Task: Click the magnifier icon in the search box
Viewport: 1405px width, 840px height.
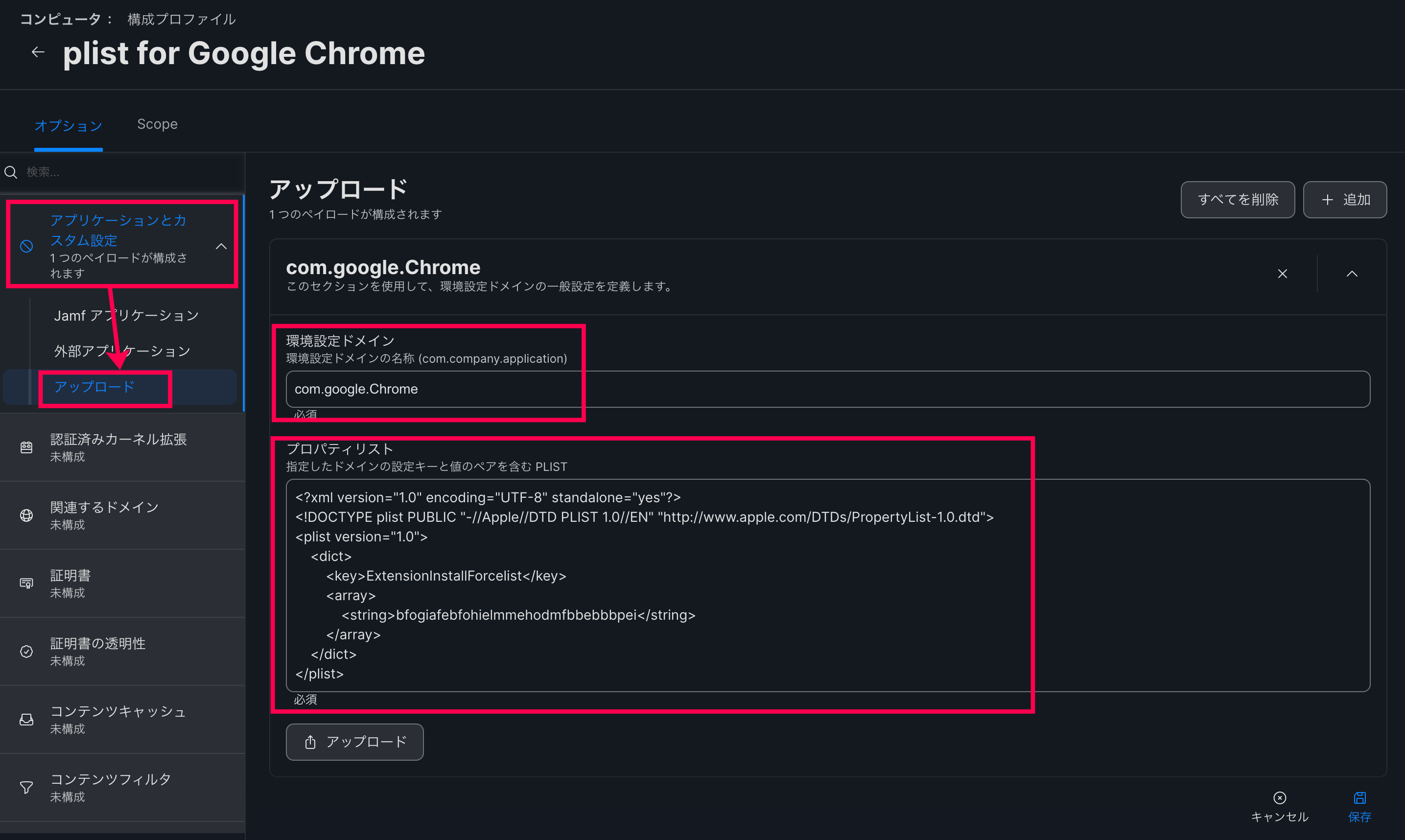Action: click(11, 171)
